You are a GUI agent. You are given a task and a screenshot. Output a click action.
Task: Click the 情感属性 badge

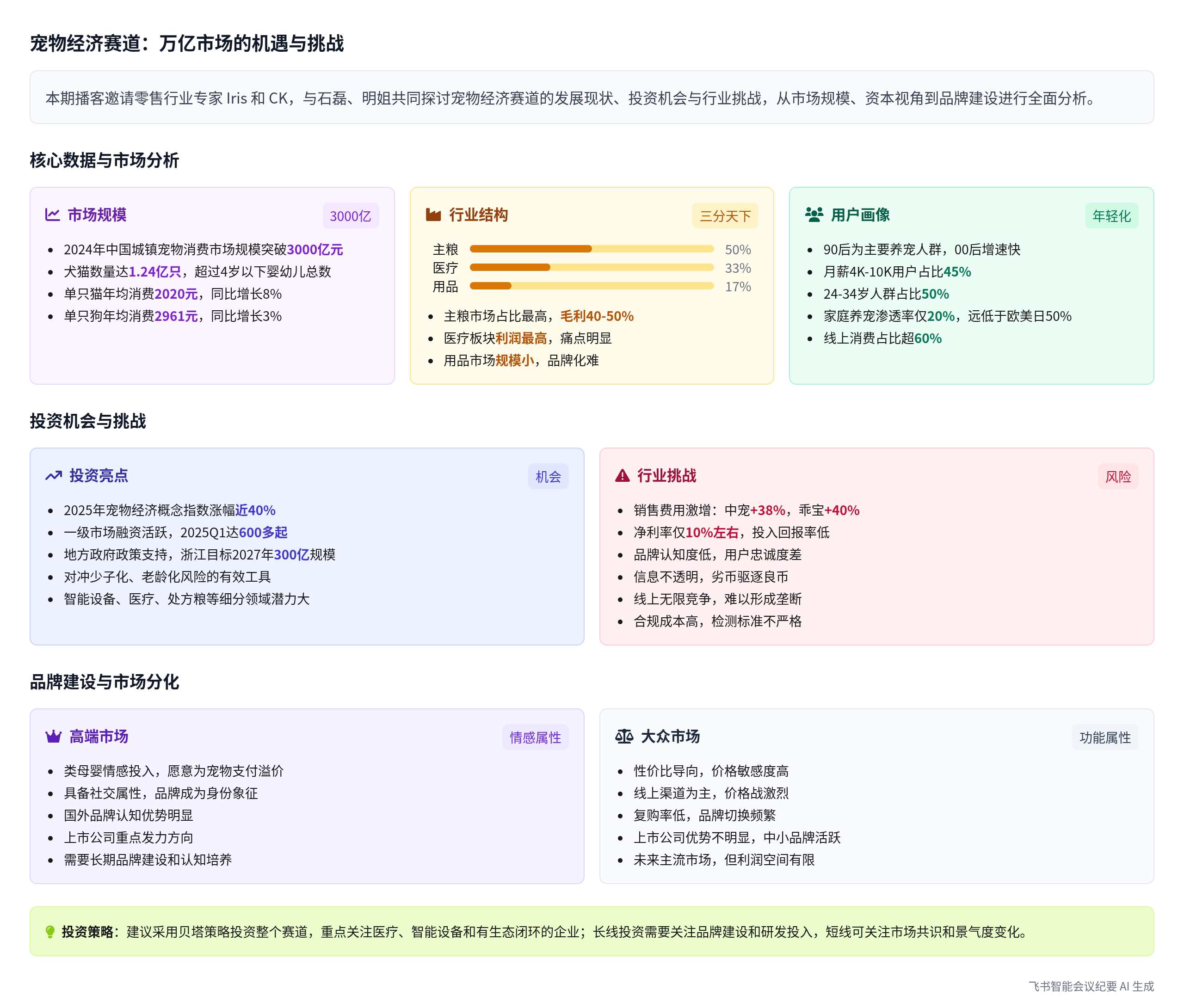point(535,738)
